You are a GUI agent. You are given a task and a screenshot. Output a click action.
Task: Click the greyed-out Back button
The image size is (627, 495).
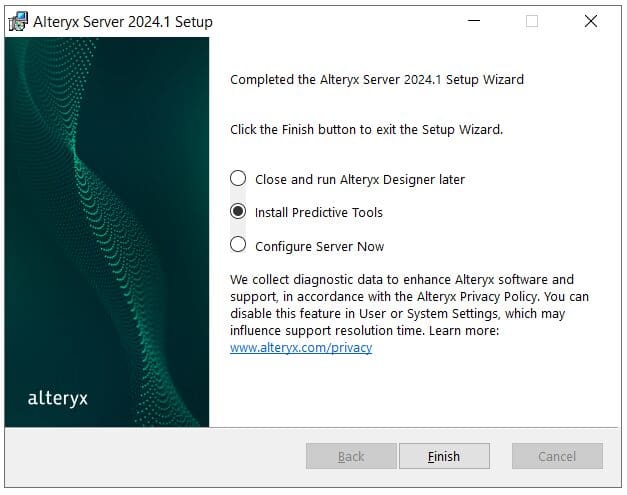351,456
